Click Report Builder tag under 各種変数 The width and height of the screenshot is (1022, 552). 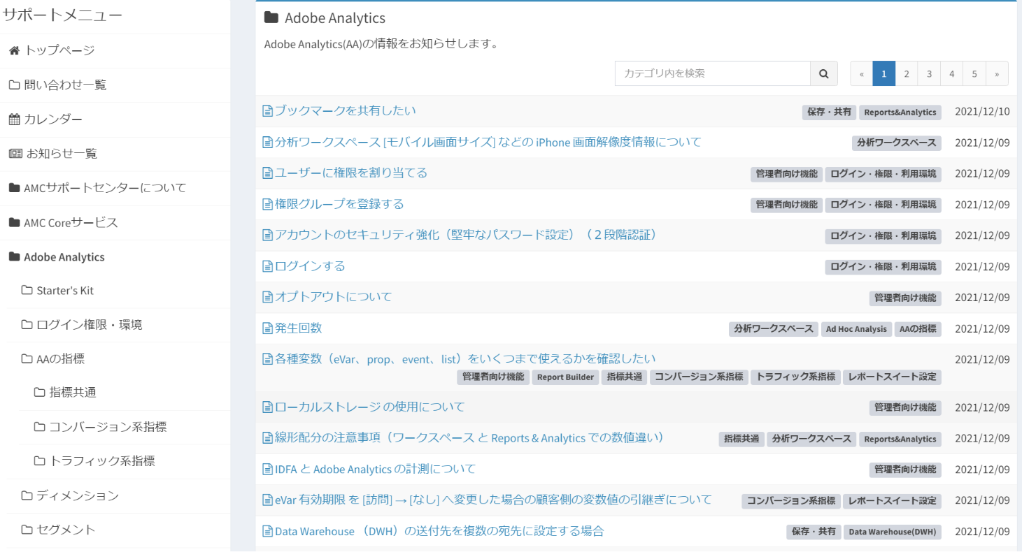565,377
